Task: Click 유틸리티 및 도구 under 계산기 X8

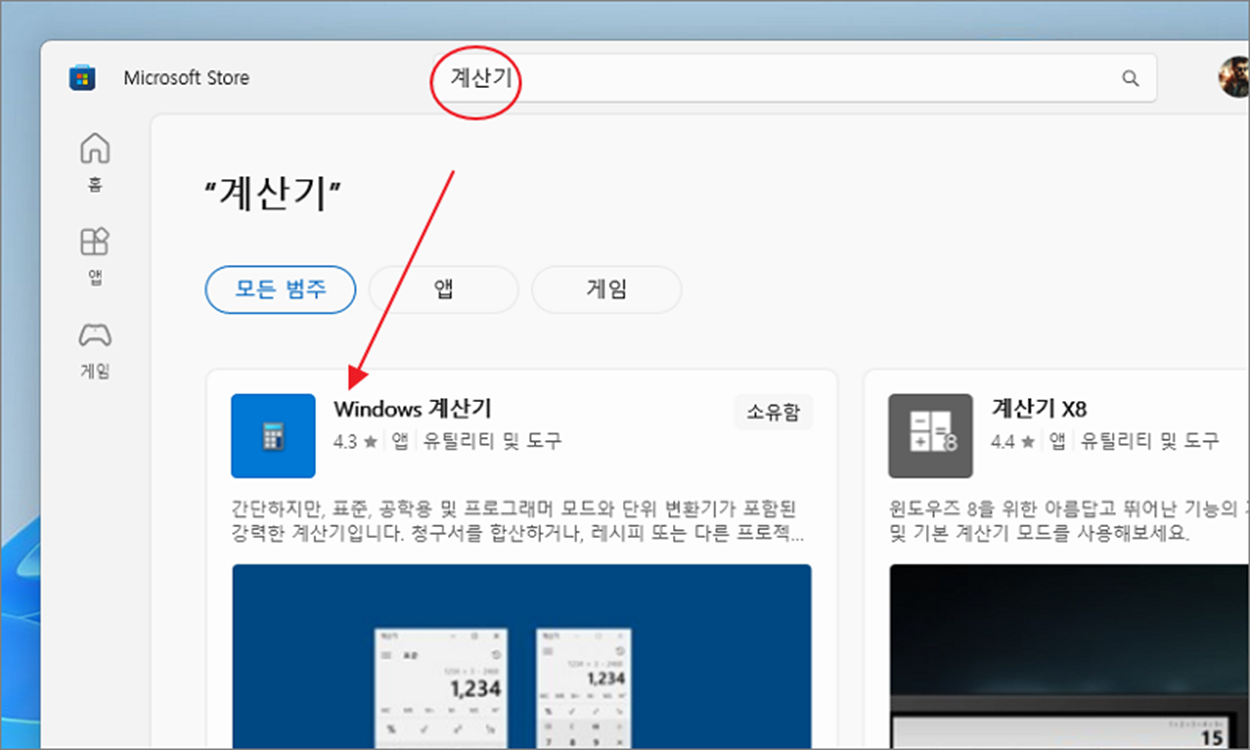Action: [x=1149, y=441]
